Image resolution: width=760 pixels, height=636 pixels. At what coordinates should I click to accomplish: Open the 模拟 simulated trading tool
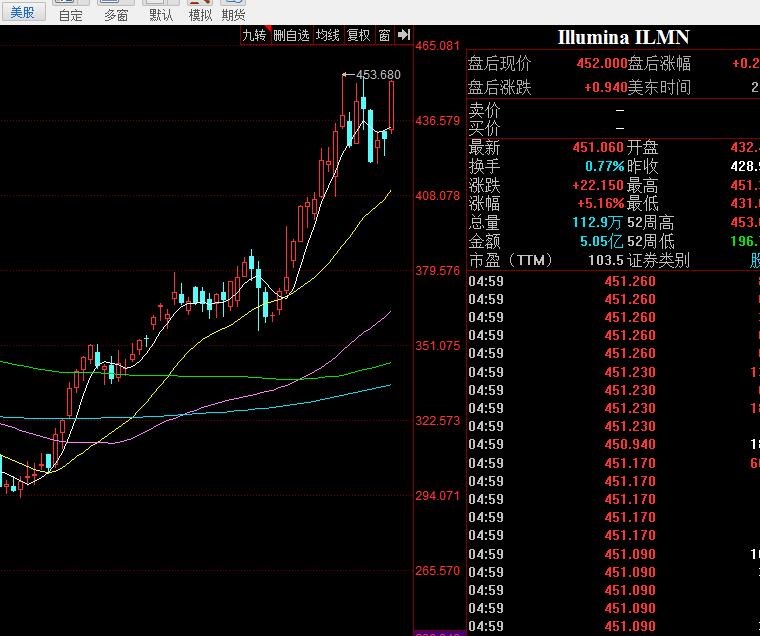pyautogui.click(x=200, y=12)
